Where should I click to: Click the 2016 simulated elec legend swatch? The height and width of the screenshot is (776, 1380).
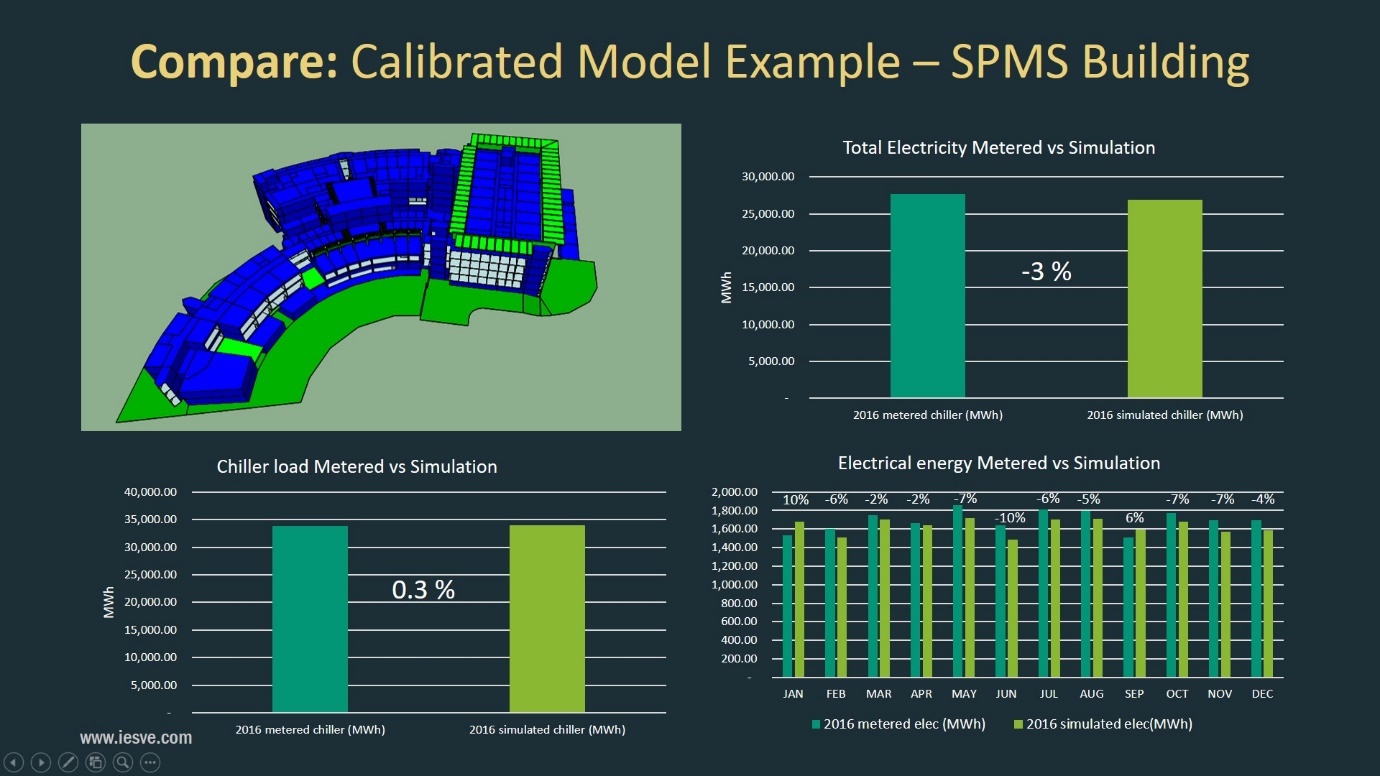[x=1019, y=724]
